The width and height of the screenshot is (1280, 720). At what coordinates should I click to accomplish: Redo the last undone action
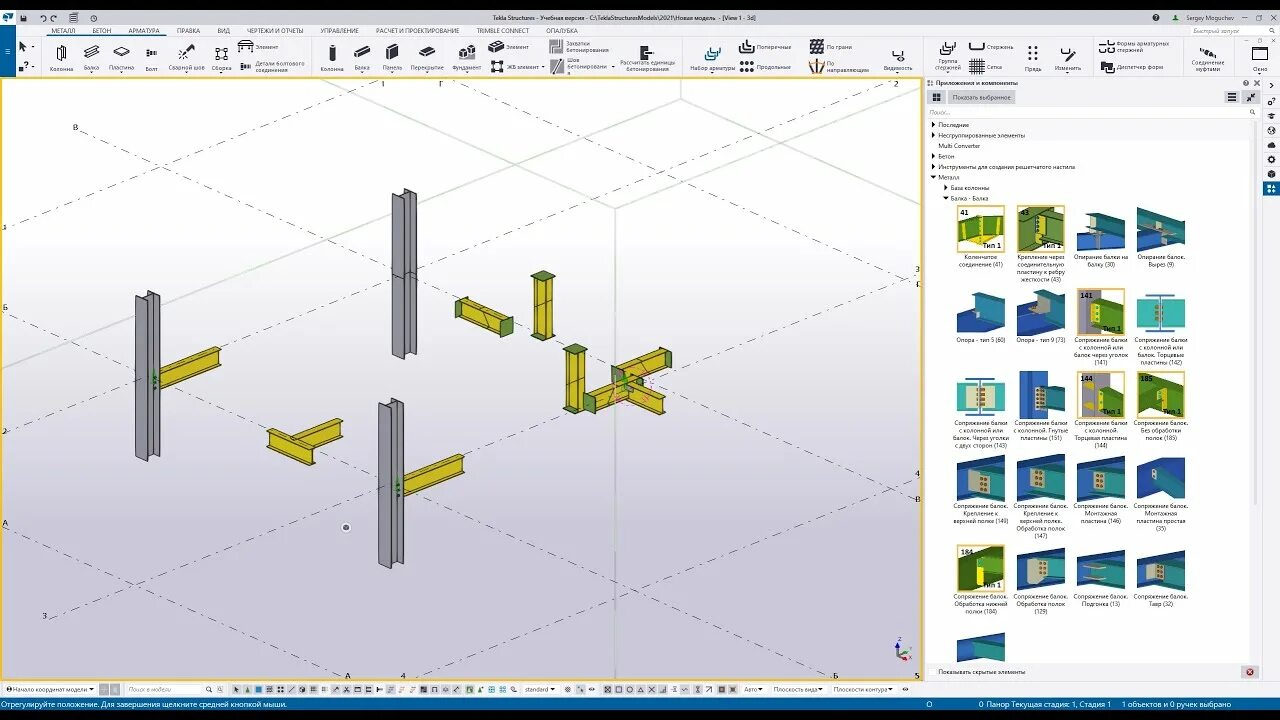point(55,18)
